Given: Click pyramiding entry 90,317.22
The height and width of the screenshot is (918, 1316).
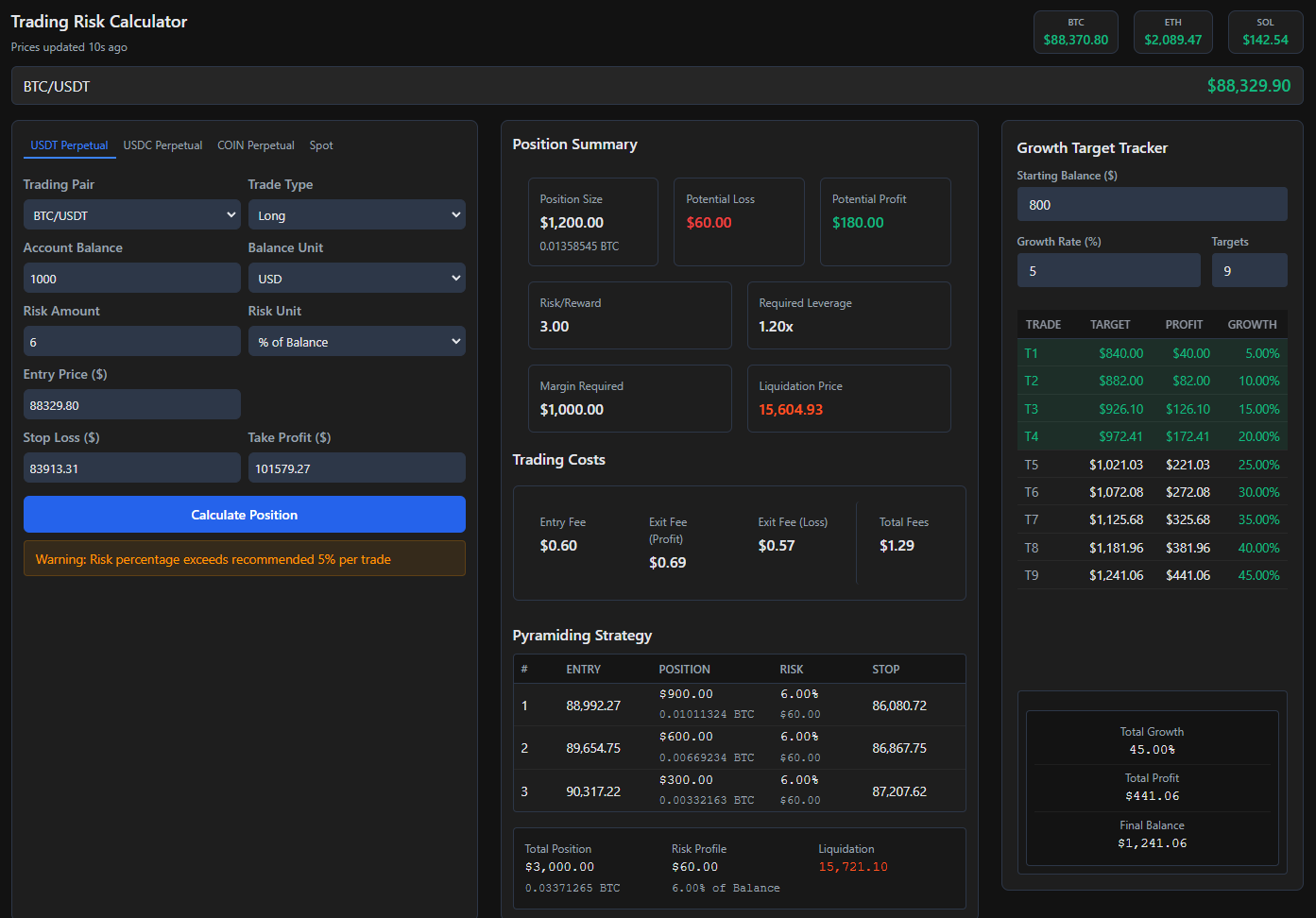Looking at the screenshot, I should tap(593, 791).
